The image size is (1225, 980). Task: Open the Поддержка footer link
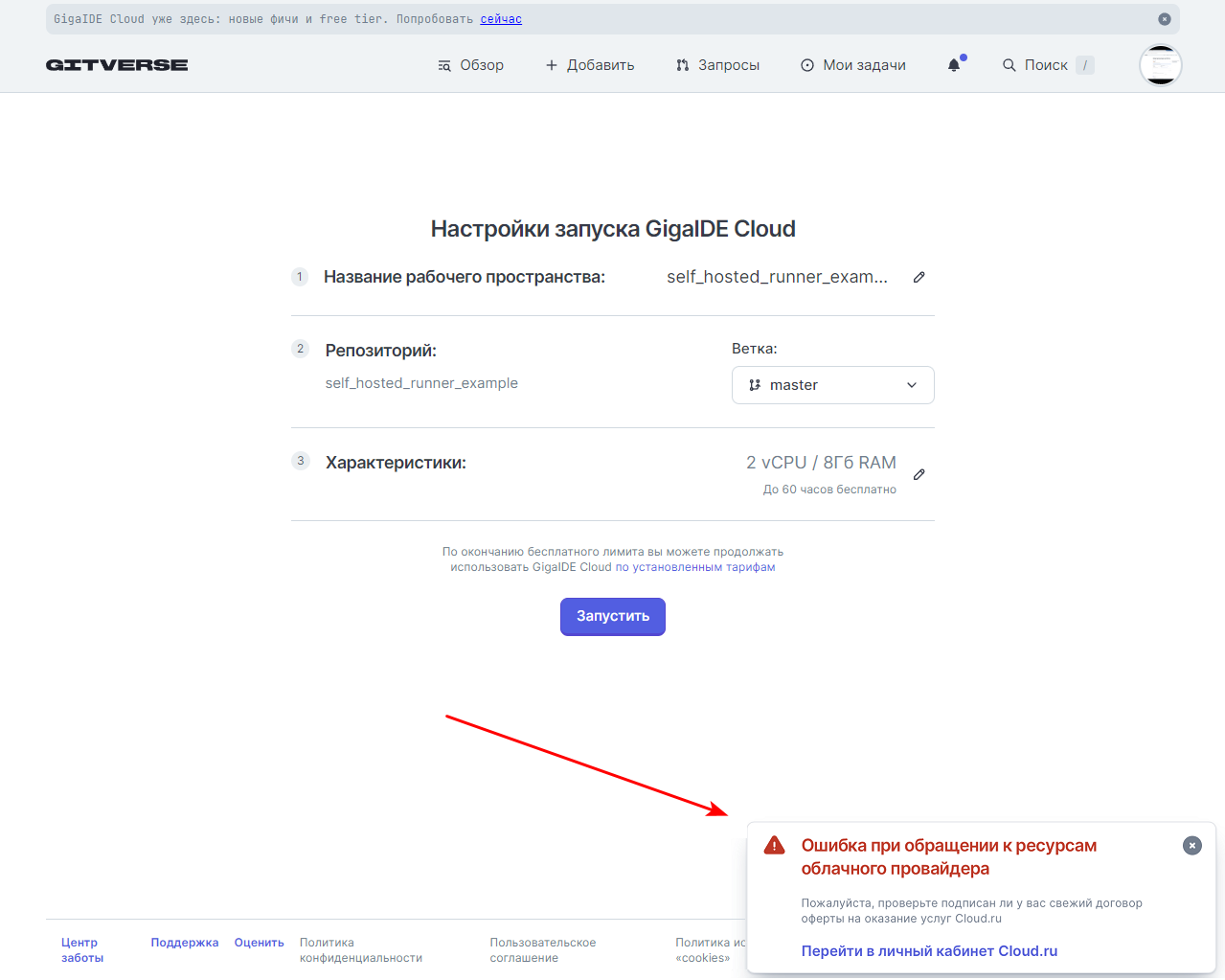(184, 943)
